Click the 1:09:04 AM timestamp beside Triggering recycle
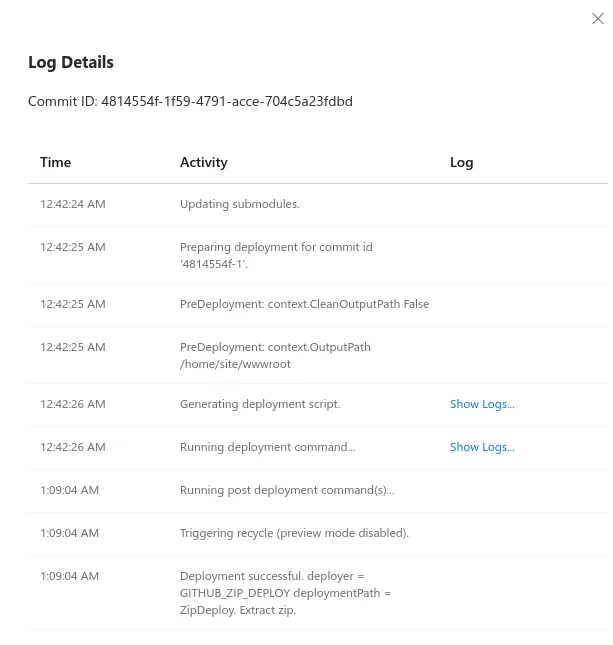Viewport: 613px width, 645px height. (70, 533)
